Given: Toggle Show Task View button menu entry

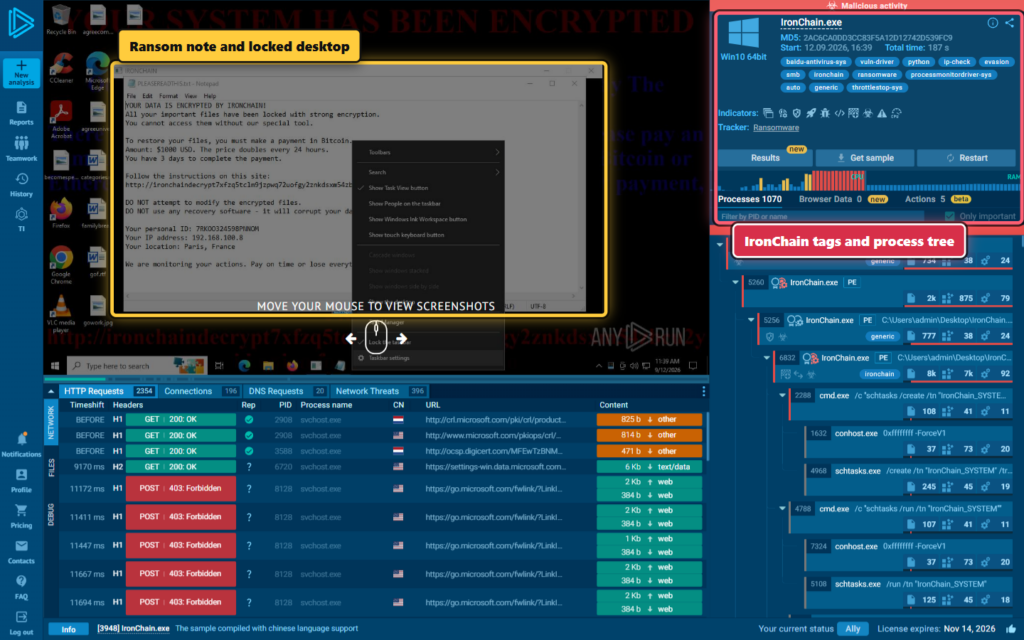Looking at the screenshot, I should coord(398,188).
